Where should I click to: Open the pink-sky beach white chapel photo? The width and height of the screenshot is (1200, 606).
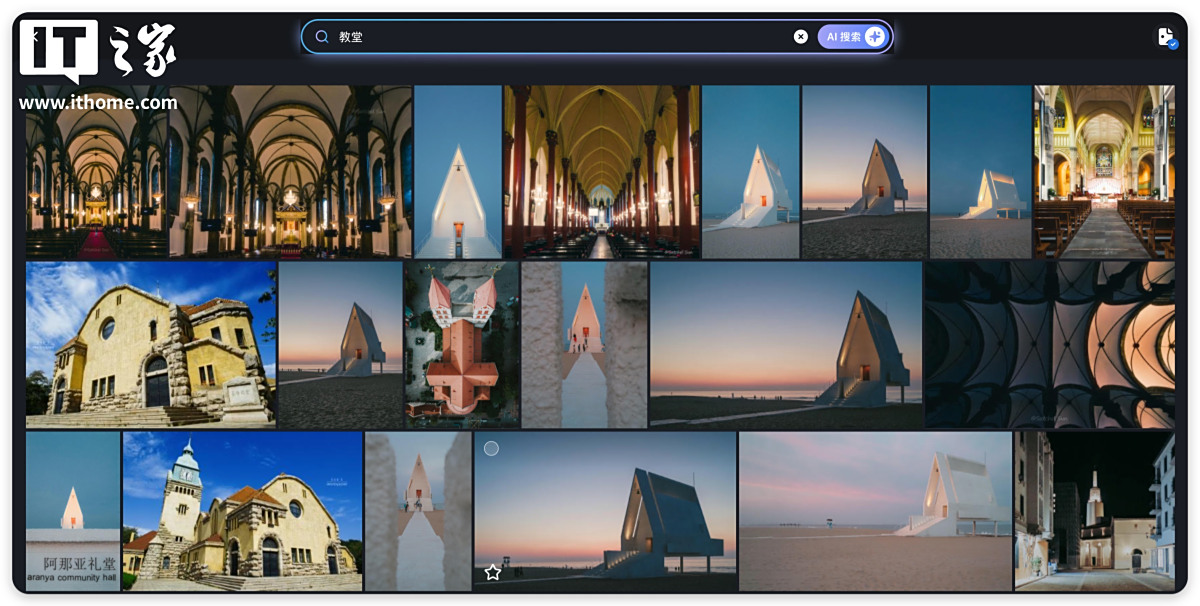[875, 511]
